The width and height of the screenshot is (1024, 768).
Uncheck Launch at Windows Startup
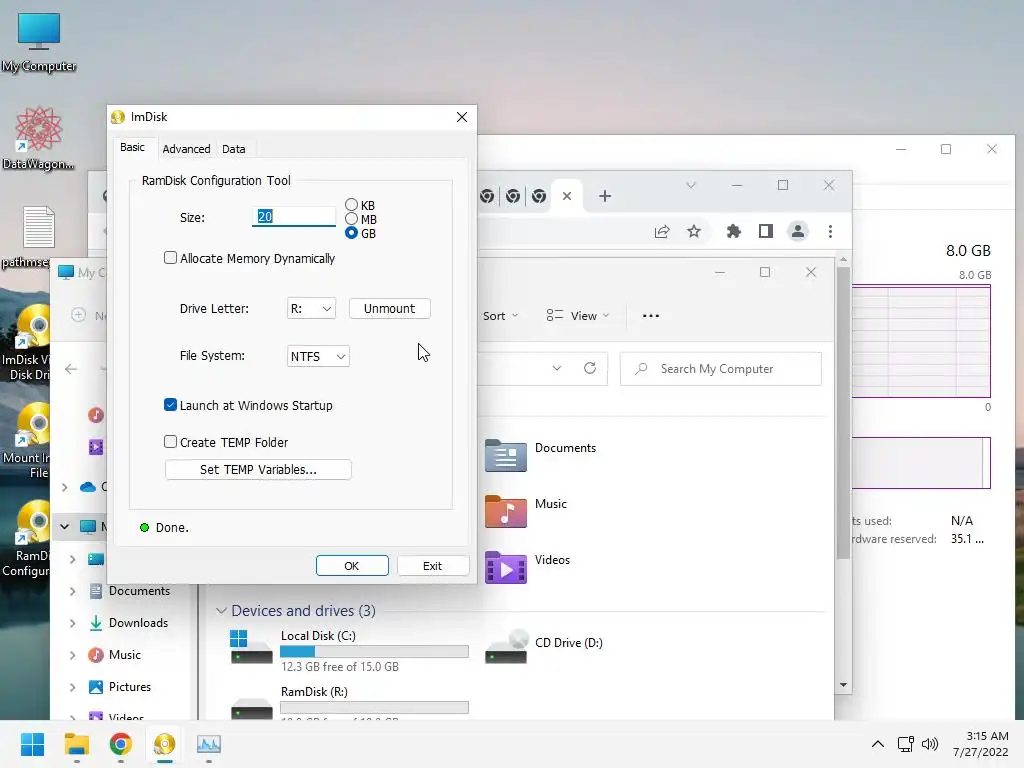coord(170,405)
